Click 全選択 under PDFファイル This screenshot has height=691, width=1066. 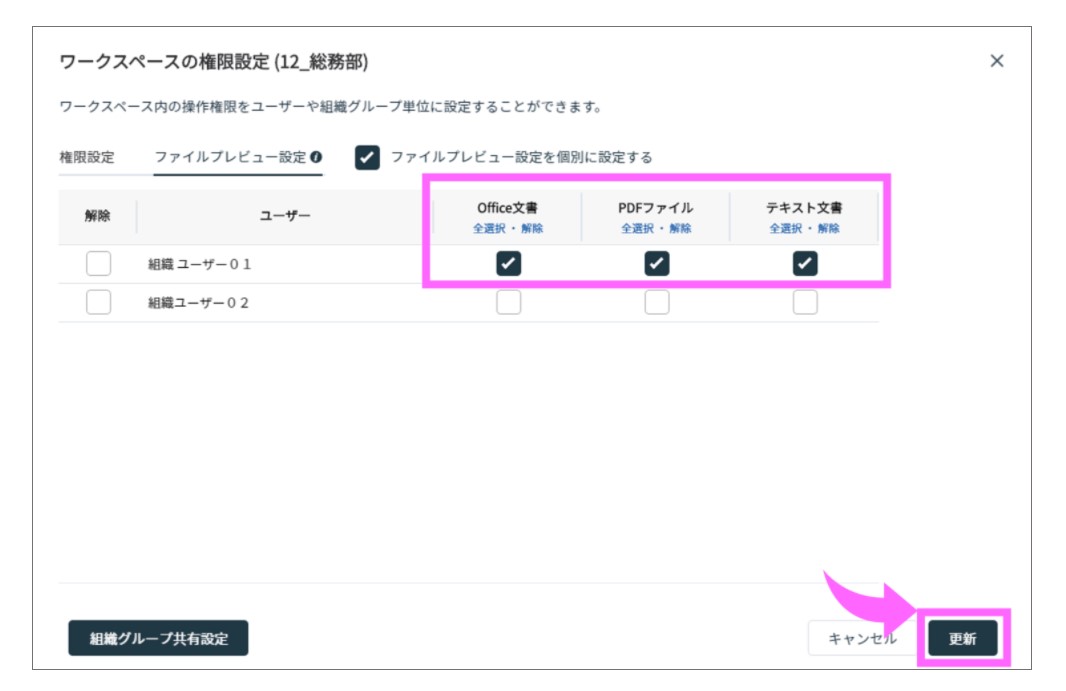(x=638, y=228)
